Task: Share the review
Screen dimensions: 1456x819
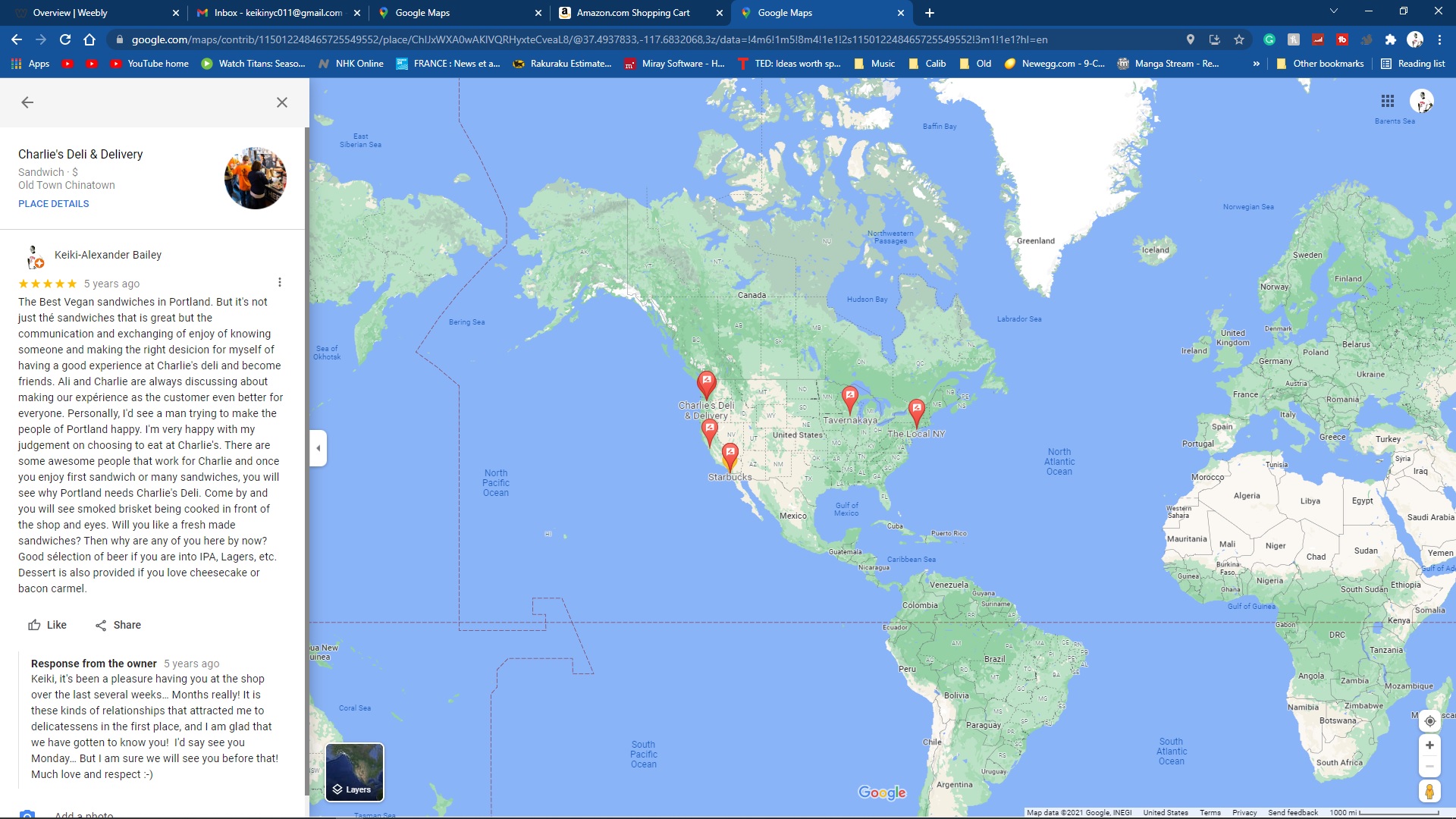Action: pos(118,625)
